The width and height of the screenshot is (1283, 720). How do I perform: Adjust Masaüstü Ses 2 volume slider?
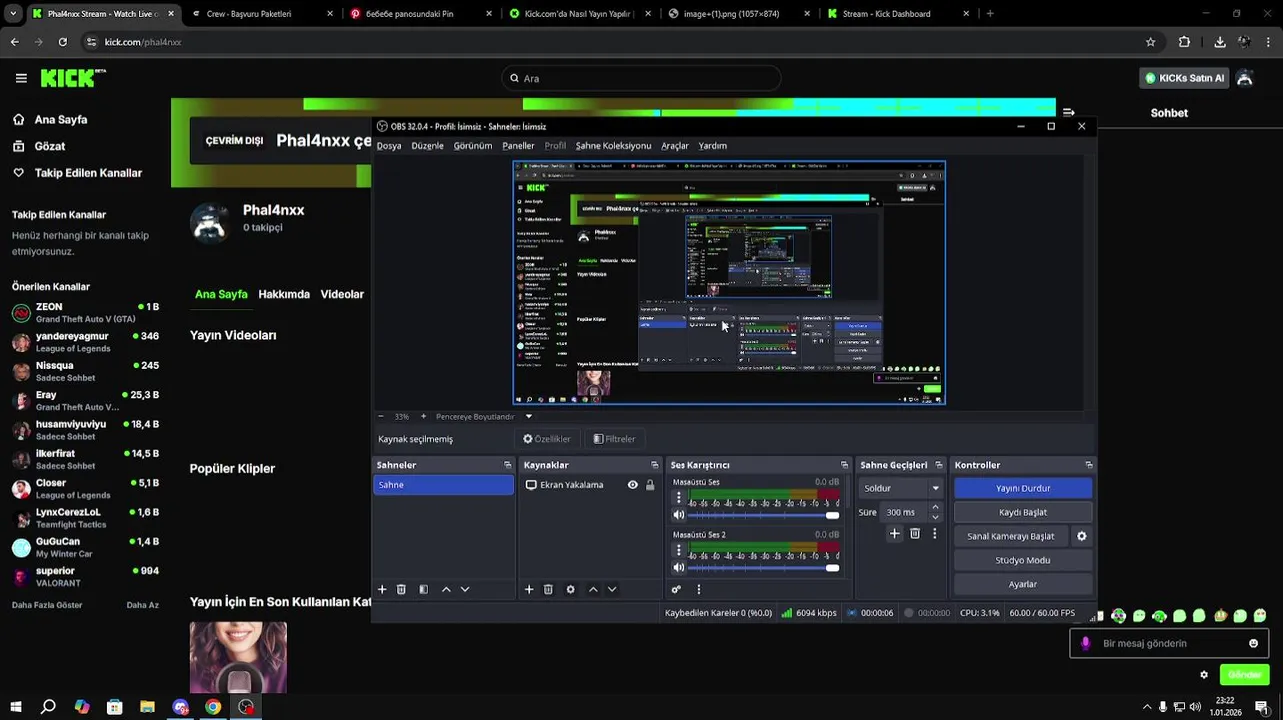point(764,567)
